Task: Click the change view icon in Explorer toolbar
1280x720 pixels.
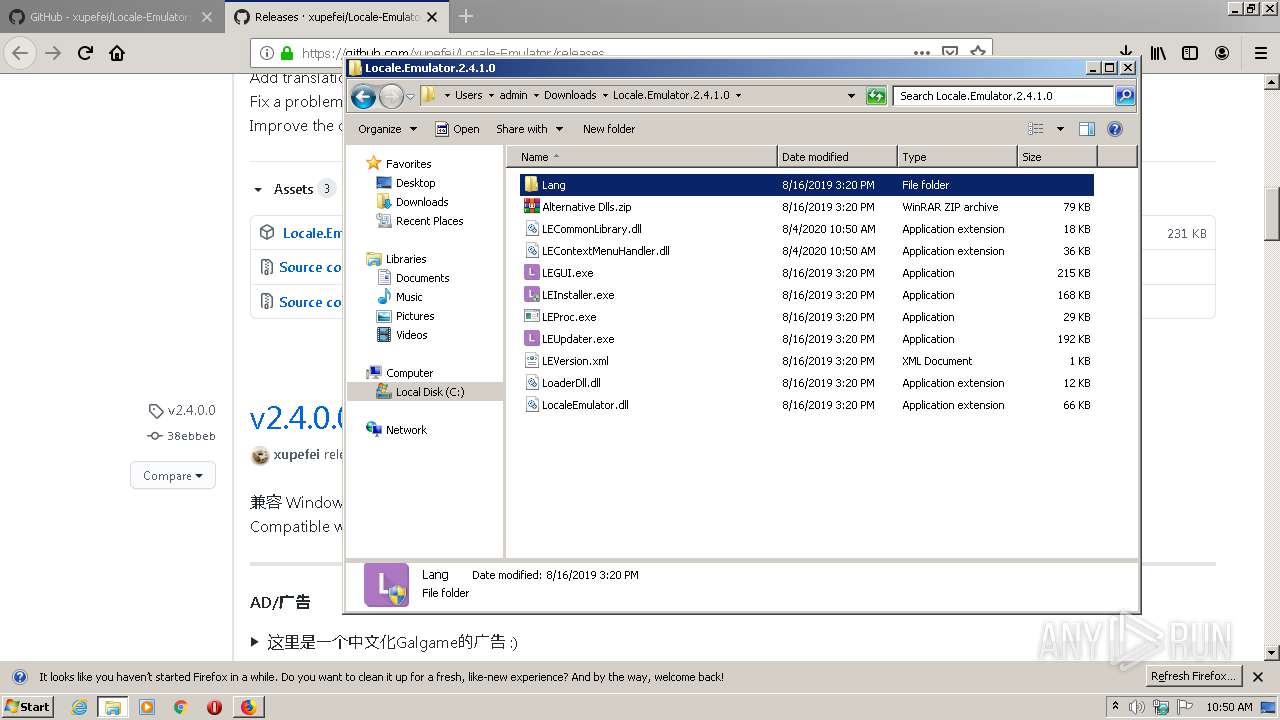Action: 1036,129
